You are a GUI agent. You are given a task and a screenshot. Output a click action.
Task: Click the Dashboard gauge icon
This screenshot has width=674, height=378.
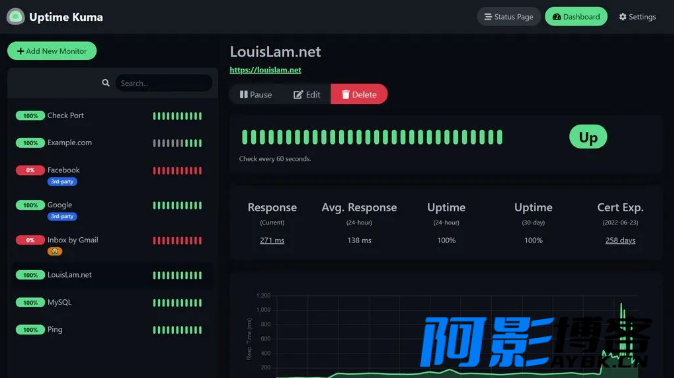point(557,17)
